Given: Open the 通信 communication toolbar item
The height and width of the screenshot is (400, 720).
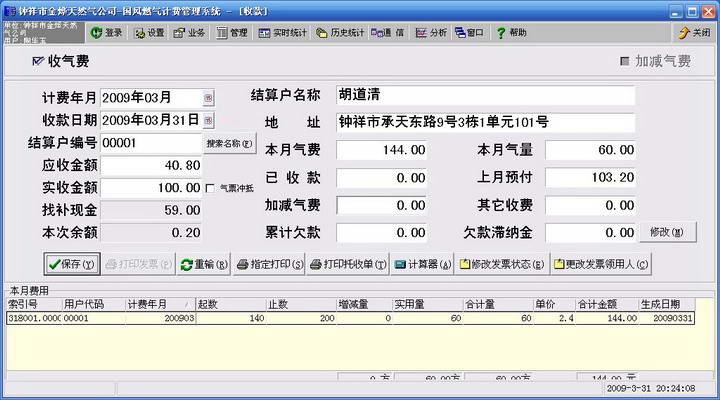Looking at the screenshot, I should [x=388, y=33].
